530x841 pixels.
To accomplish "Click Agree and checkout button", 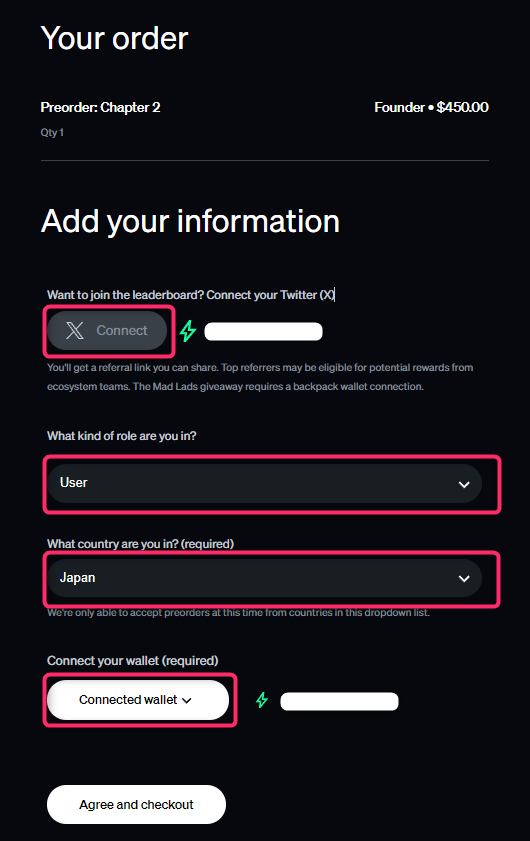I will [x=136, y=805].
